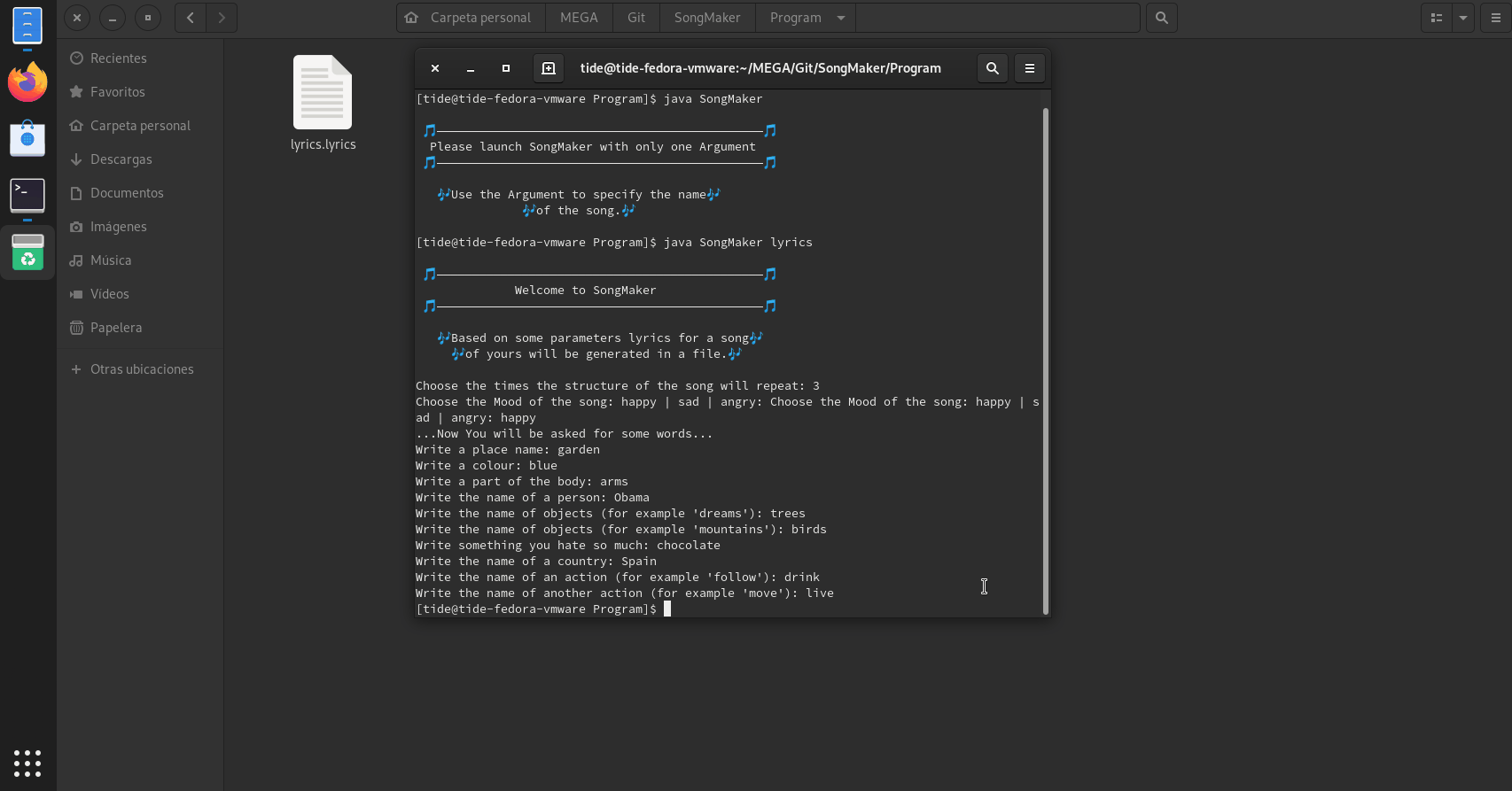Open Favoritos in sidebar

click(x=140, y=92)
